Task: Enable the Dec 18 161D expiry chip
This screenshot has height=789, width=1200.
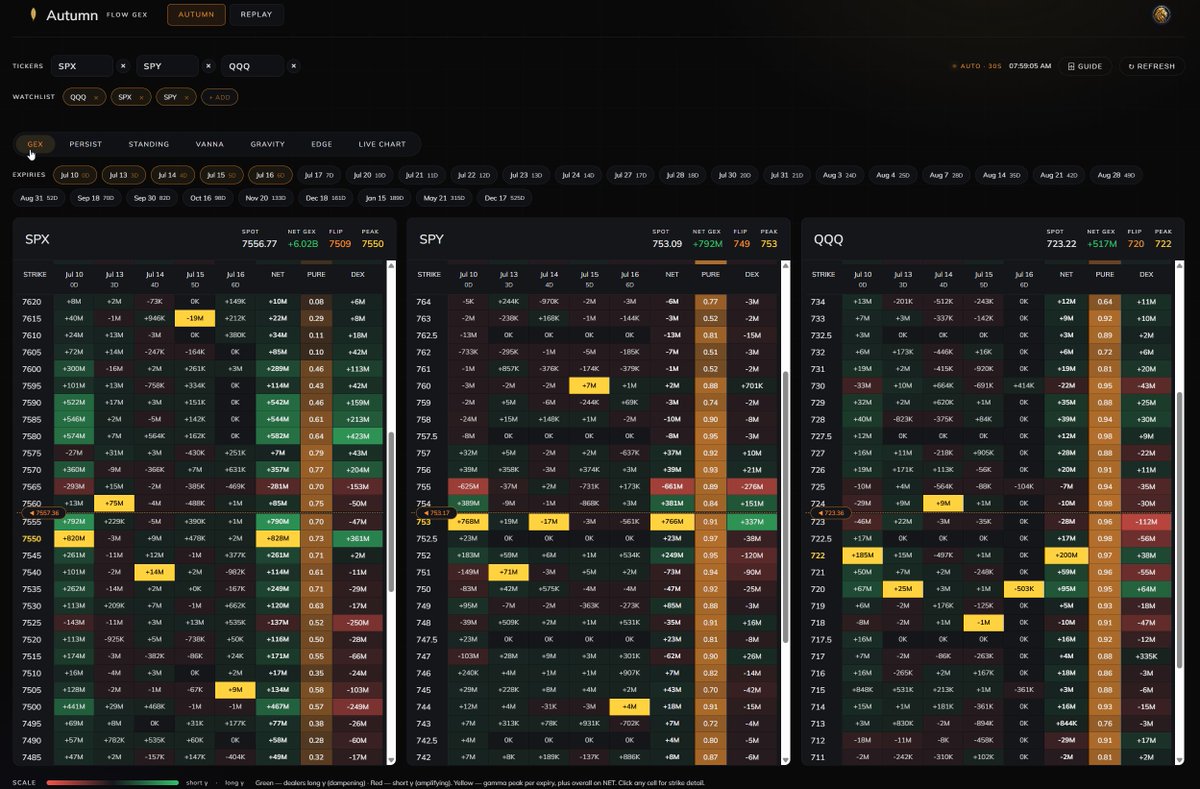Action: pyautogui.click(x=326, y=198)
